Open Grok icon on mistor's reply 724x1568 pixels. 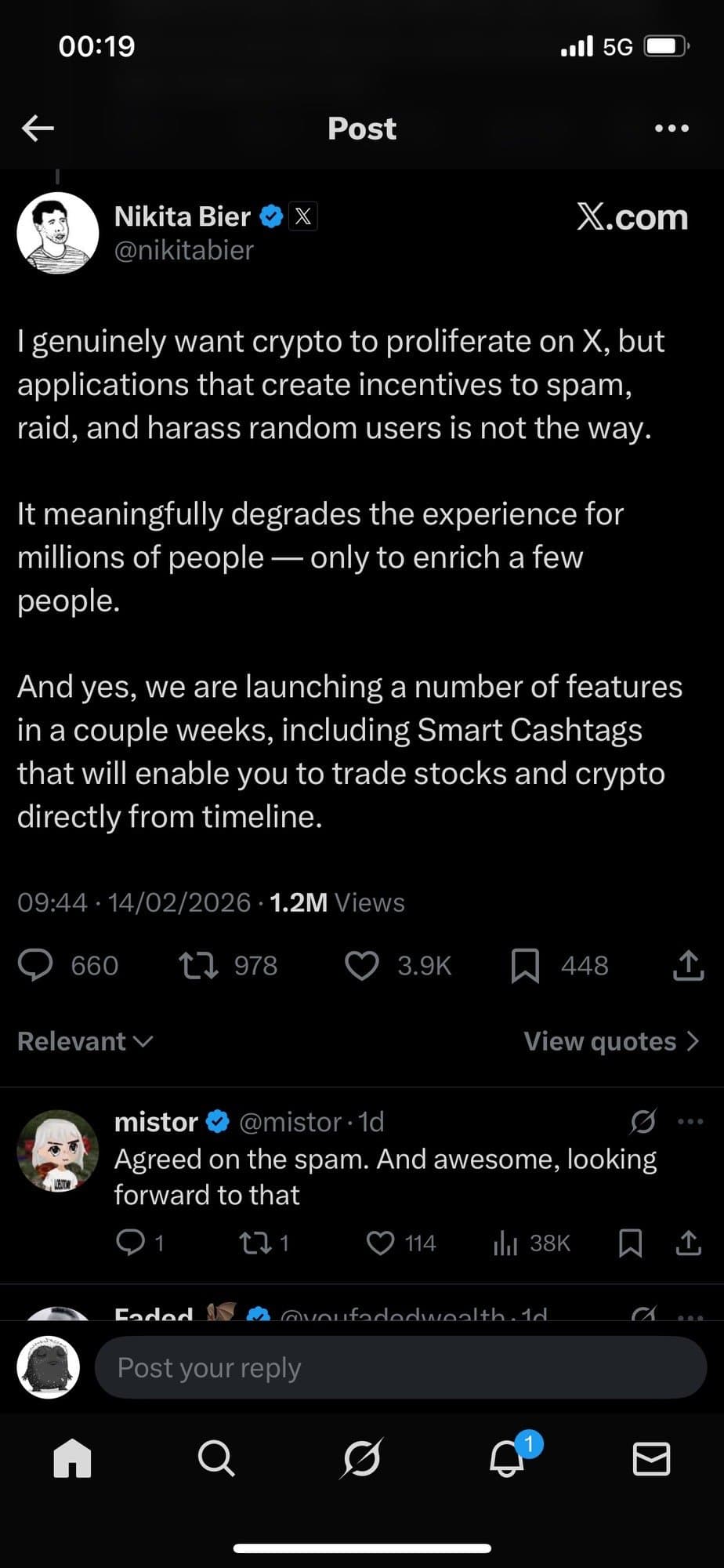tap(643, 1122)
